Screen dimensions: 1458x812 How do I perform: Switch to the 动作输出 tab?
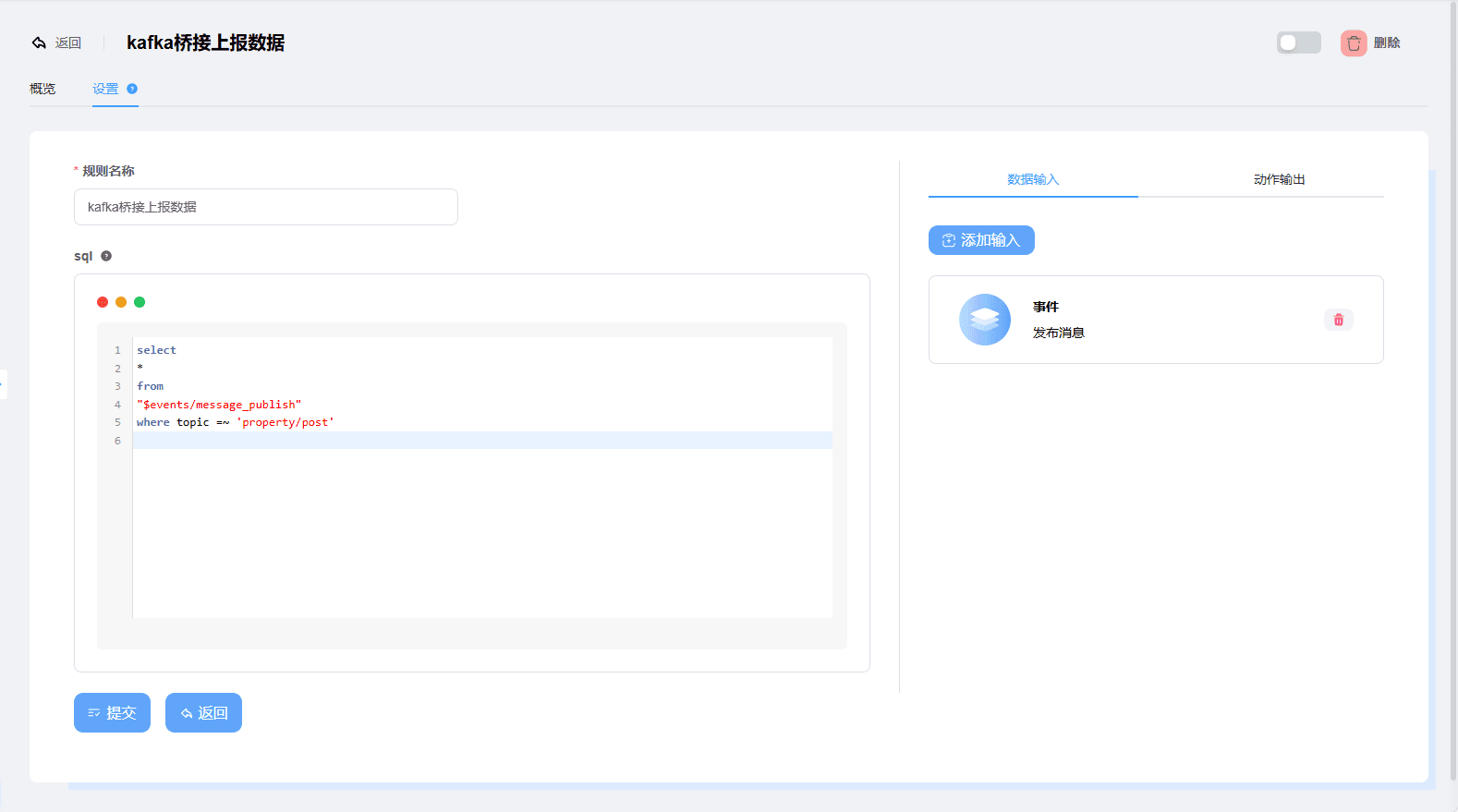pyautogui.click(x=1280, y=179)
